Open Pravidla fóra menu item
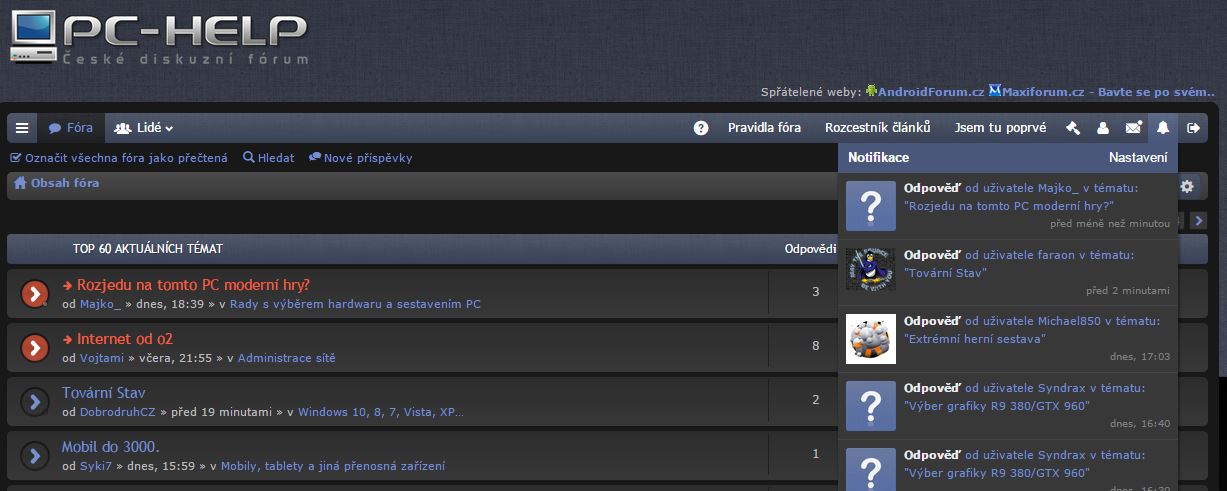Viewport: 1227px width, 491px height. pyautogui.click(x=764, y=128)
